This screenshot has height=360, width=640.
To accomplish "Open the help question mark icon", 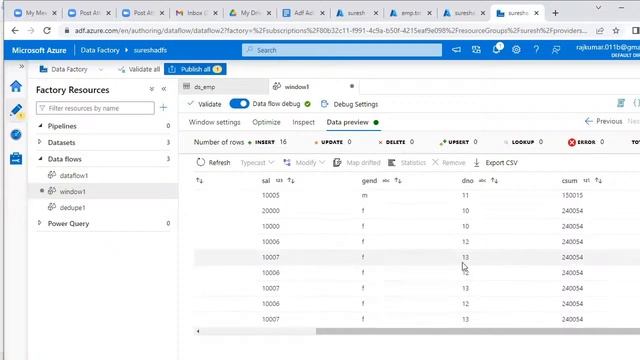I will 536,50.
